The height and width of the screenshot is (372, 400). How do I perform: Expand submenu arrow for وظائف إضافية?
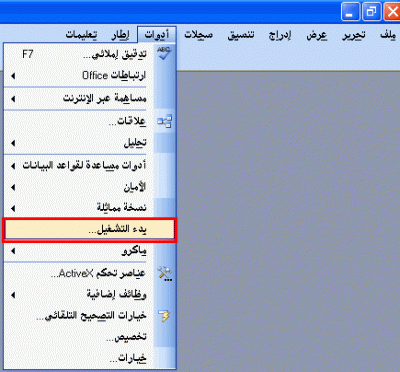coord(13,295)
